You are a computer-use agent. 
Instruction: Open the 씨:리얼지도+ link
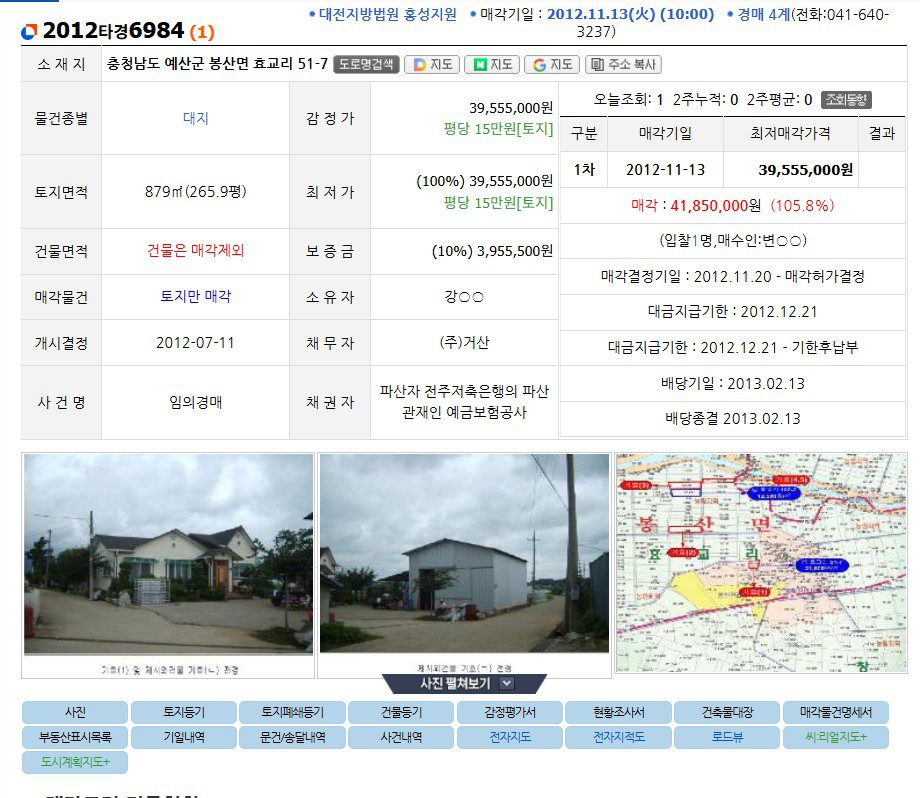835,738
